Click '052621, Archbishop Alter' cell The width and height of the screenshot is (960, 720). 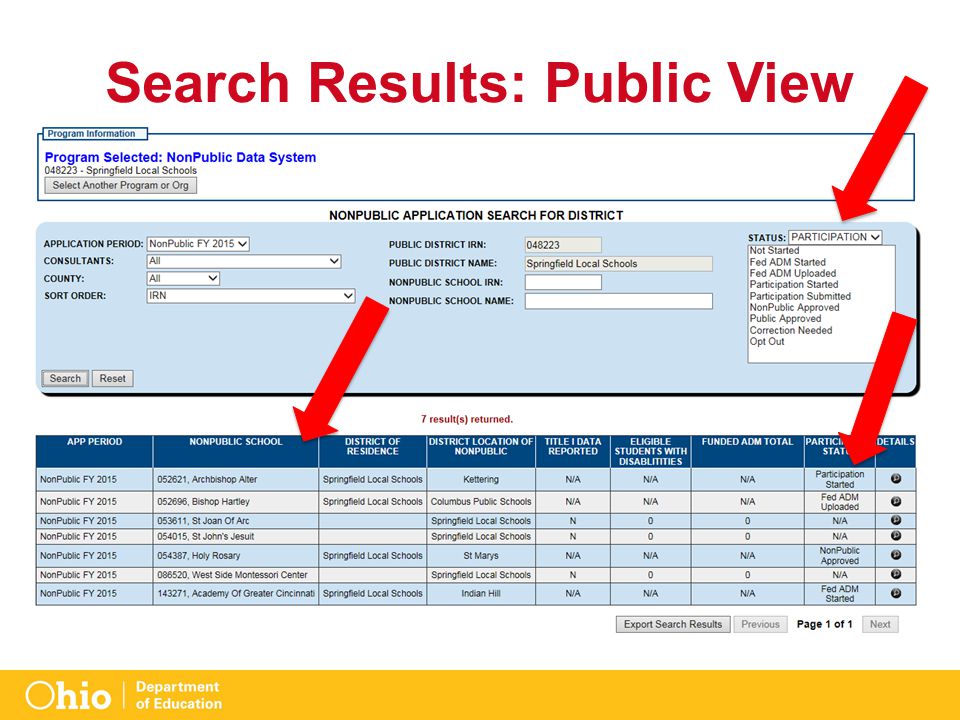(x=236, y=479)
